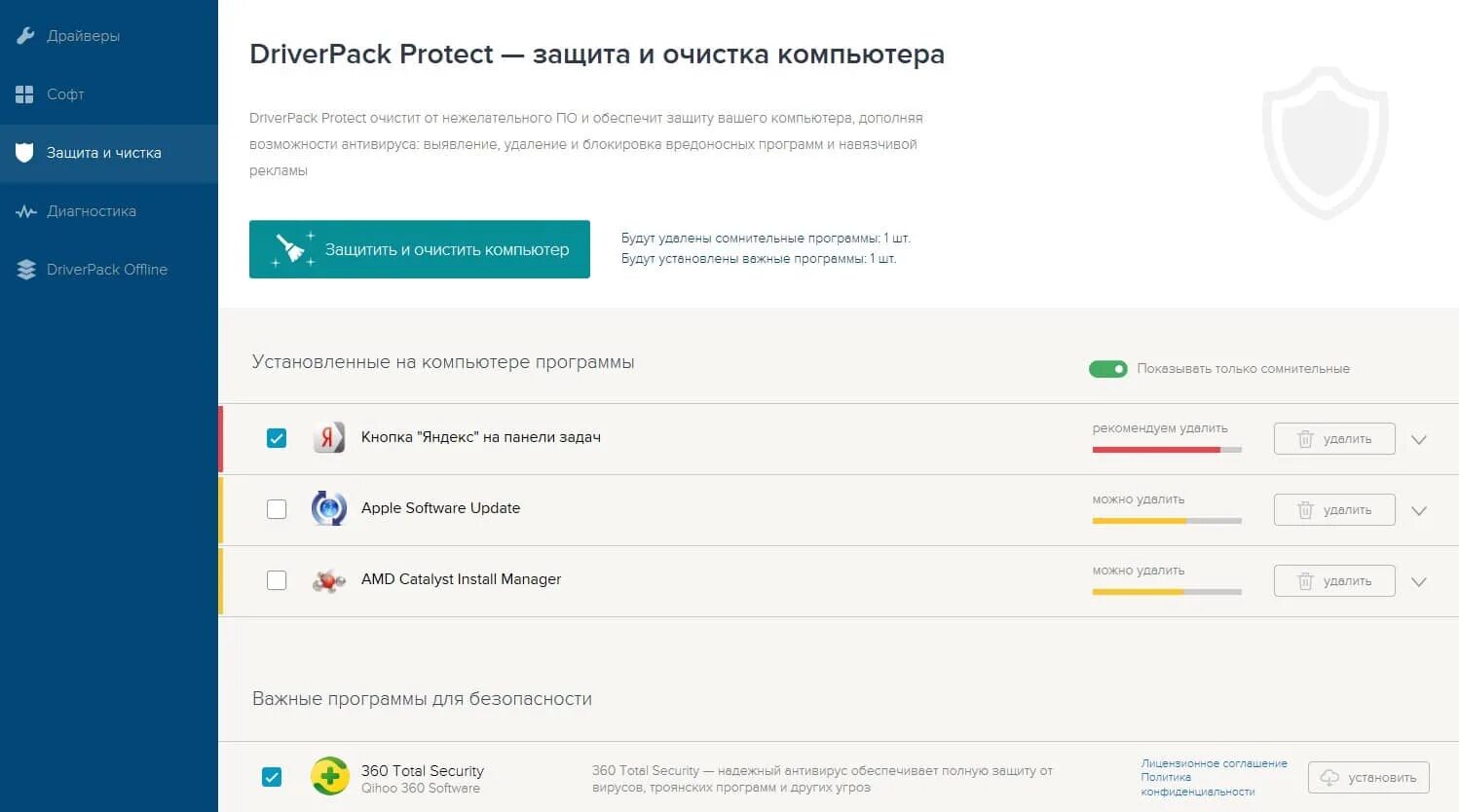Click the layers icon beside DriverPack Offline
1459x812 pixels.
point(25,270)
